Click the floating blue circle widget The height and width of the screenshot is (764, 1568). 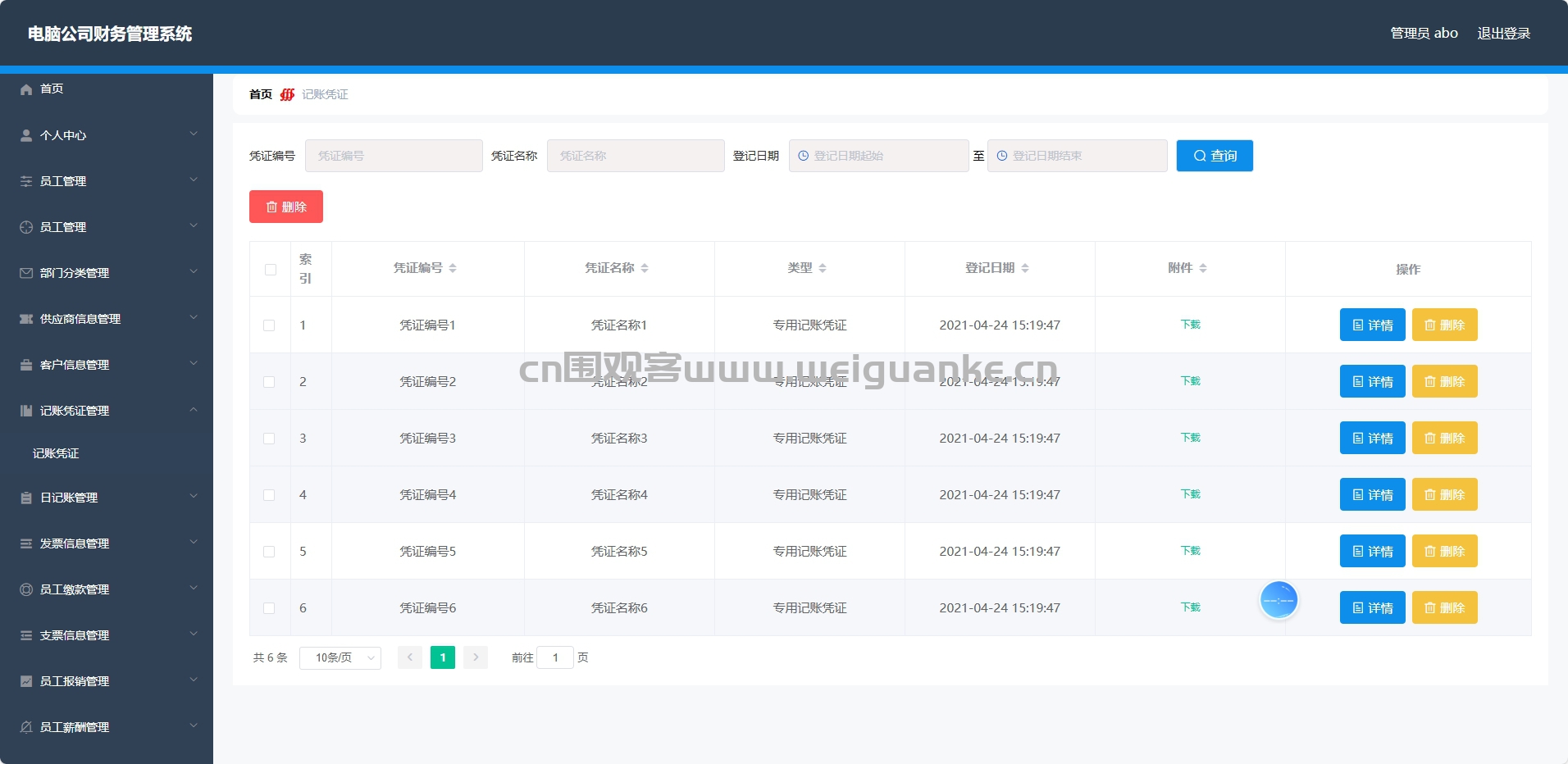(x=1279, y=601)
